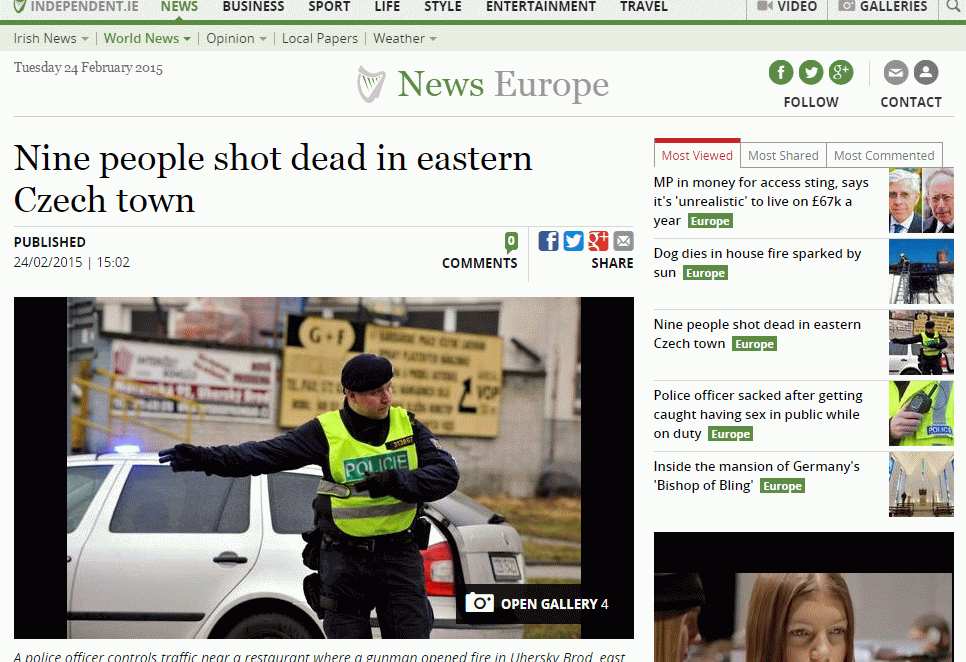The image size is (966, 662).
Task: Click the FOLLOW label
Action: click(x=811, y=102)
